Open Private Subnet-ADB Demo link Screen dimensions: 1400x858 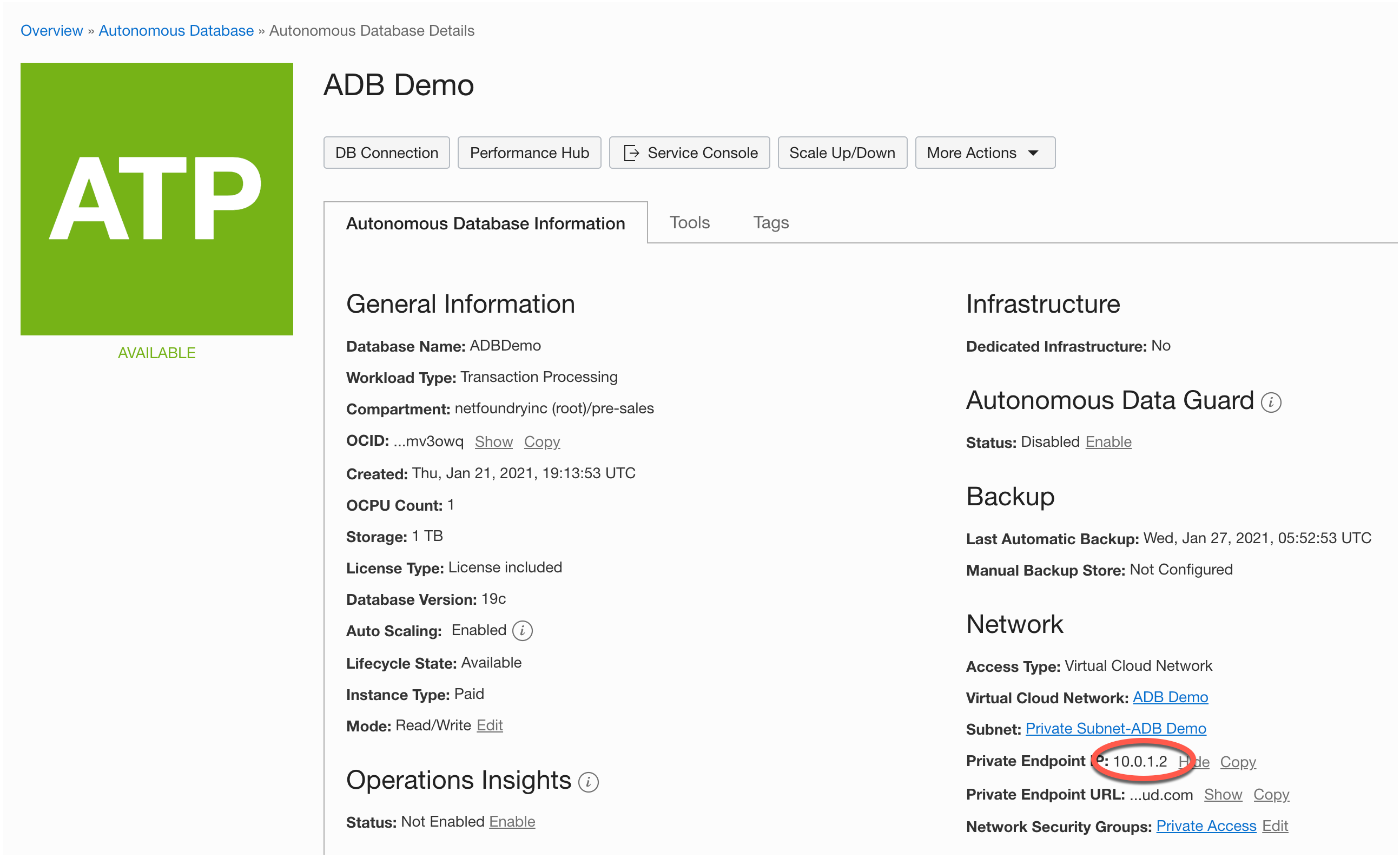[1117, 730]
